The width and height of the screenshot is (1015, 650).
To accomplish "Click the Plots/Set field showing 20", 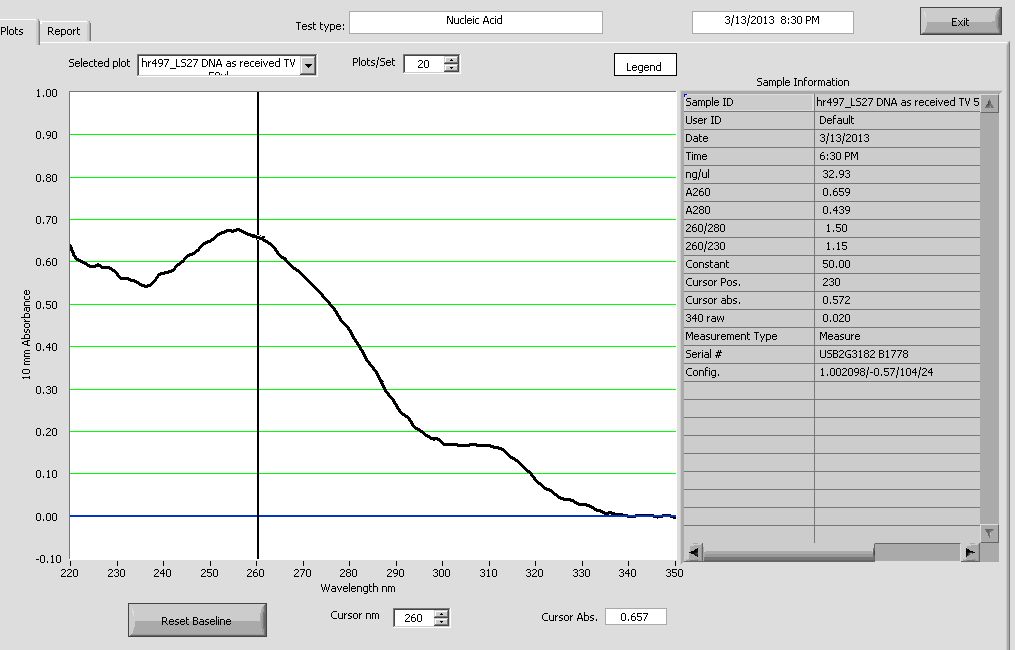I will [x=424, y=64].
